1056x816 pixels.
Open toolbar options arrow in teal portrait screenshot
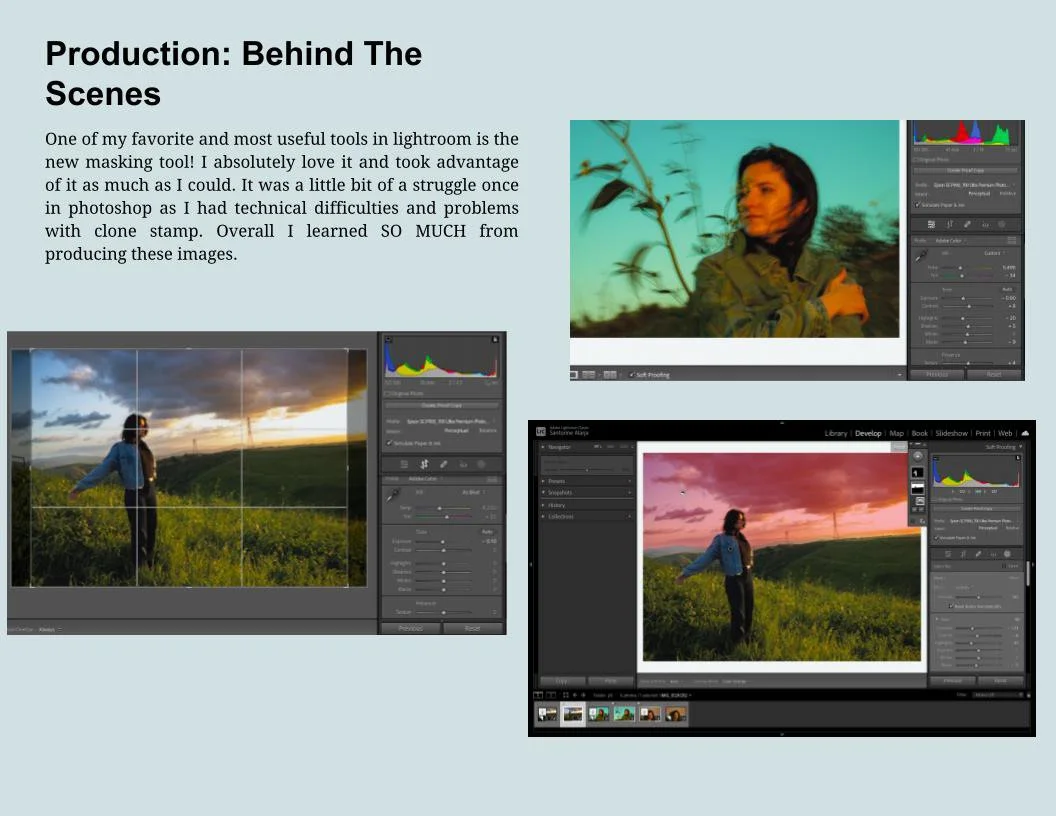(899, 374)
